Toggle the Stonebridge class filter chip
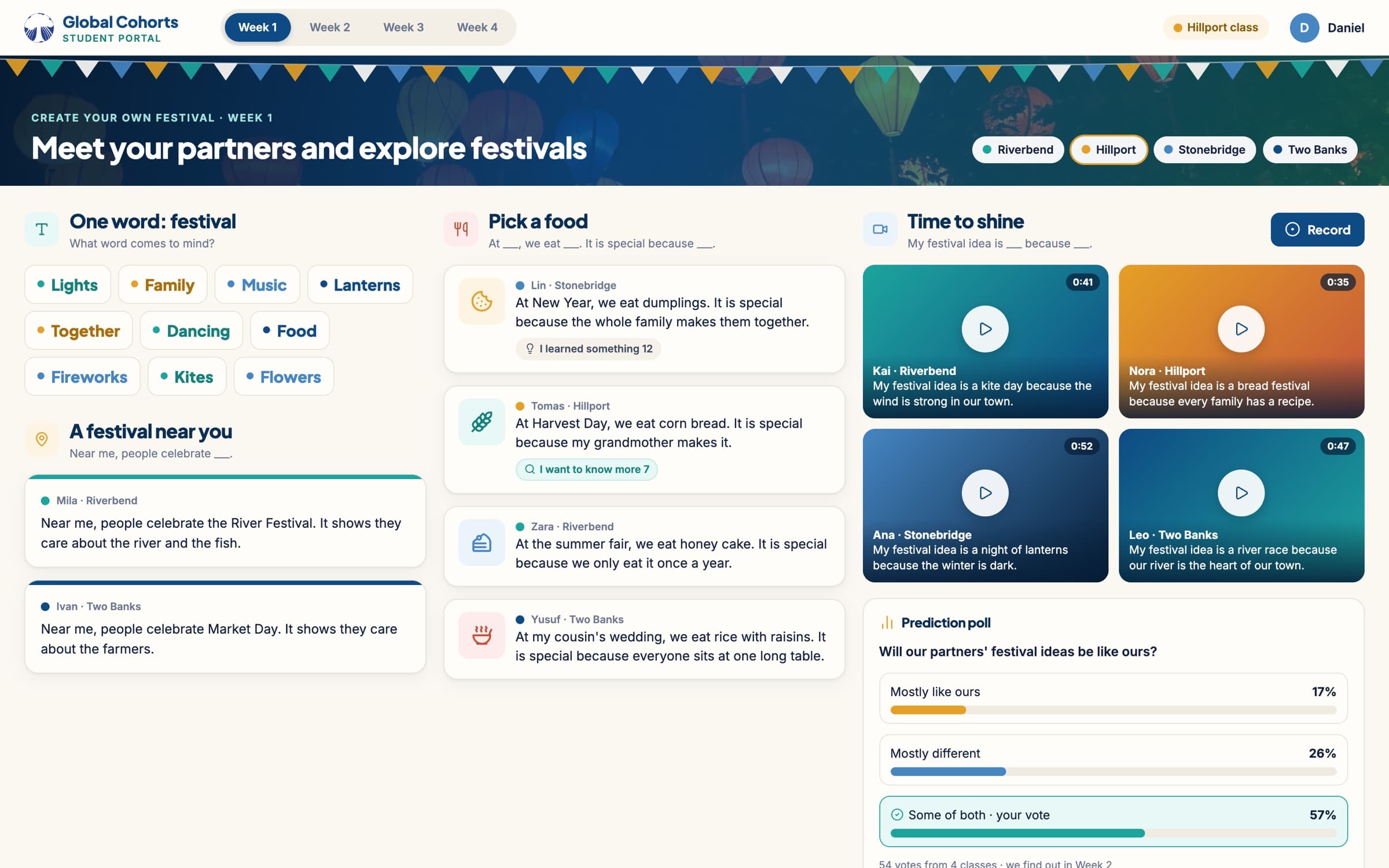Image resolution: width=1389 pixels, height=868 pixels. click(1204, 150)
